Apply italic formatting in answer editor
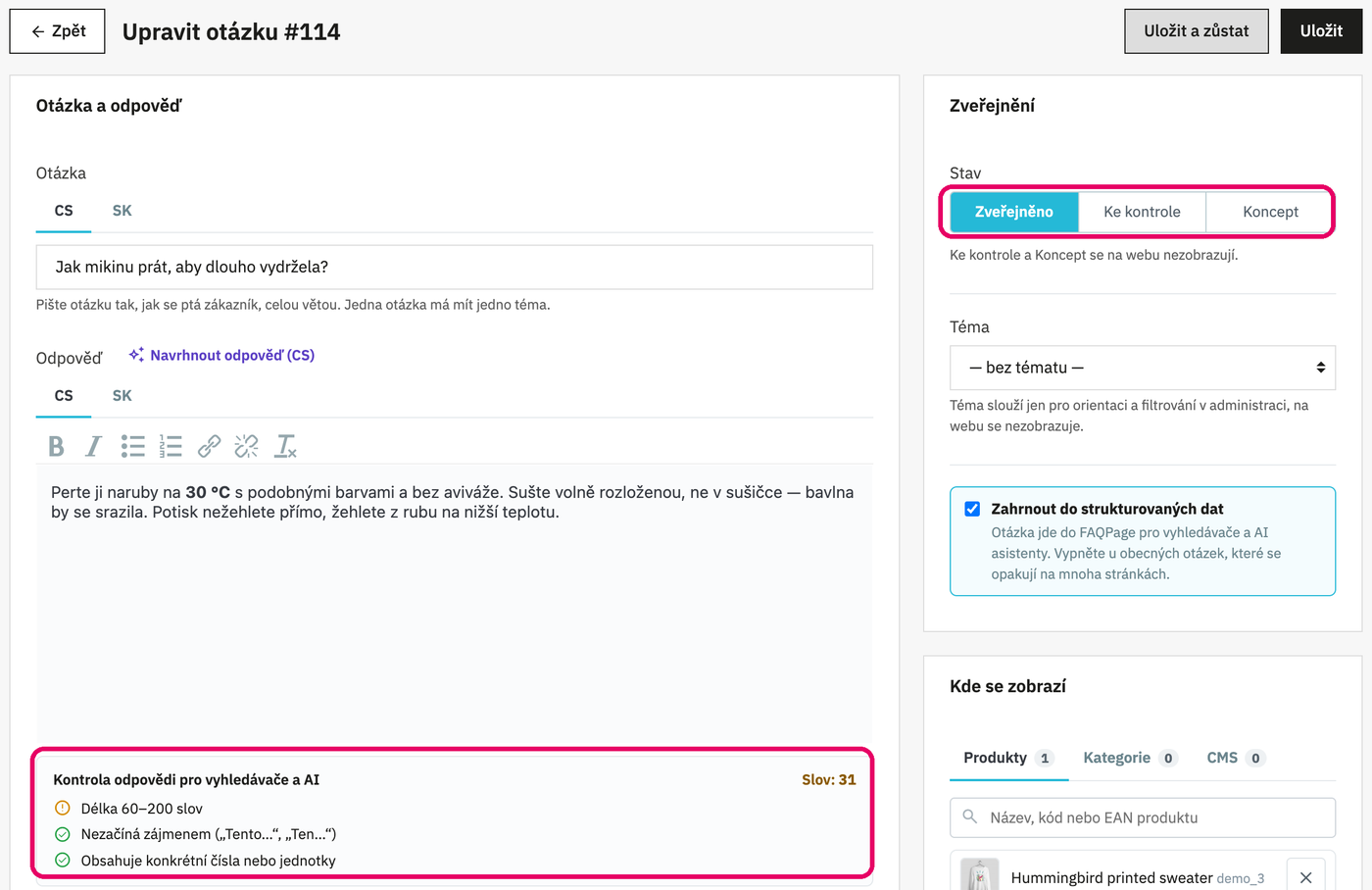The height and width of the screenshot is (890, 1372). click(x=93, y=447)
